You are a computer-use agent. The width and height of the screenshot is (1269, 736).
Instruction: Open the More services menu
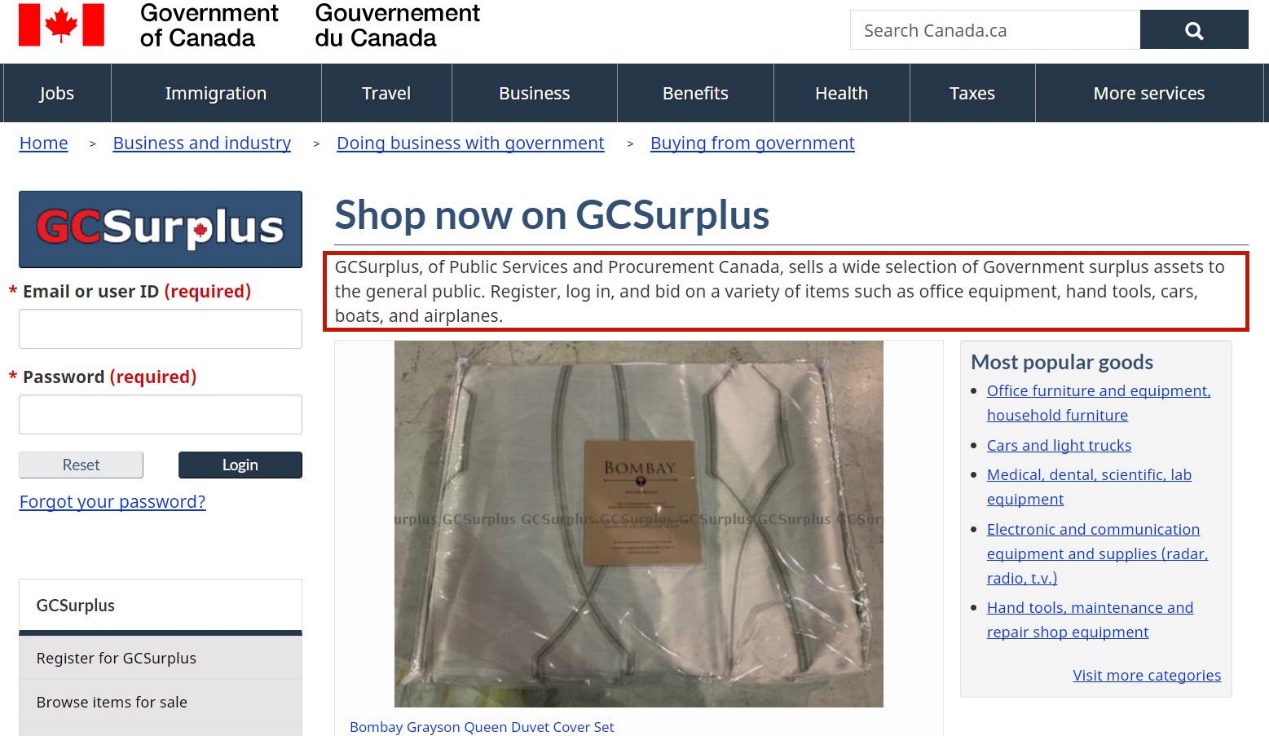(1149, 93)
